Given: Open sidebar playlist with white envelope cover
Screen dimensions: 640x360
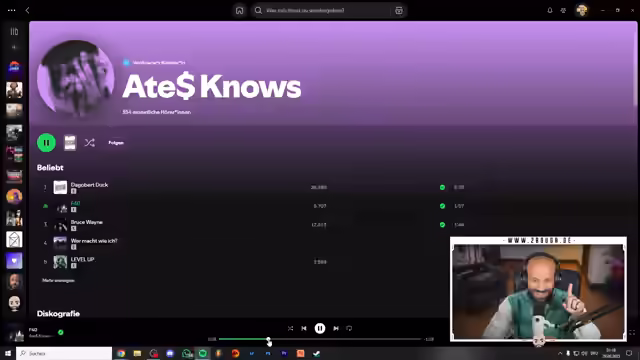Looking at the screenshot, I should [x=14, y=240].
